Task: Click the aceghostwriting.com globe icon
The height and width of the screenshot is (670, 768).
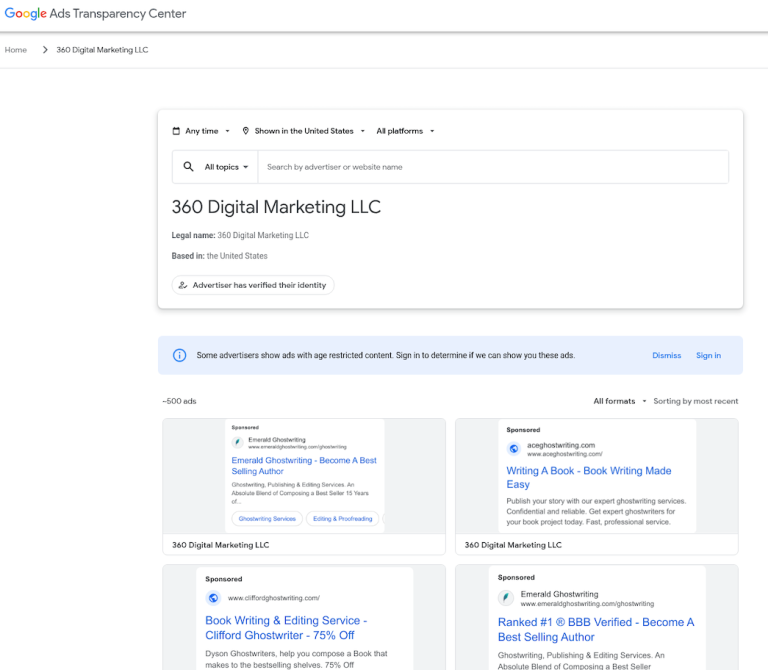Action: click(514, 448)
